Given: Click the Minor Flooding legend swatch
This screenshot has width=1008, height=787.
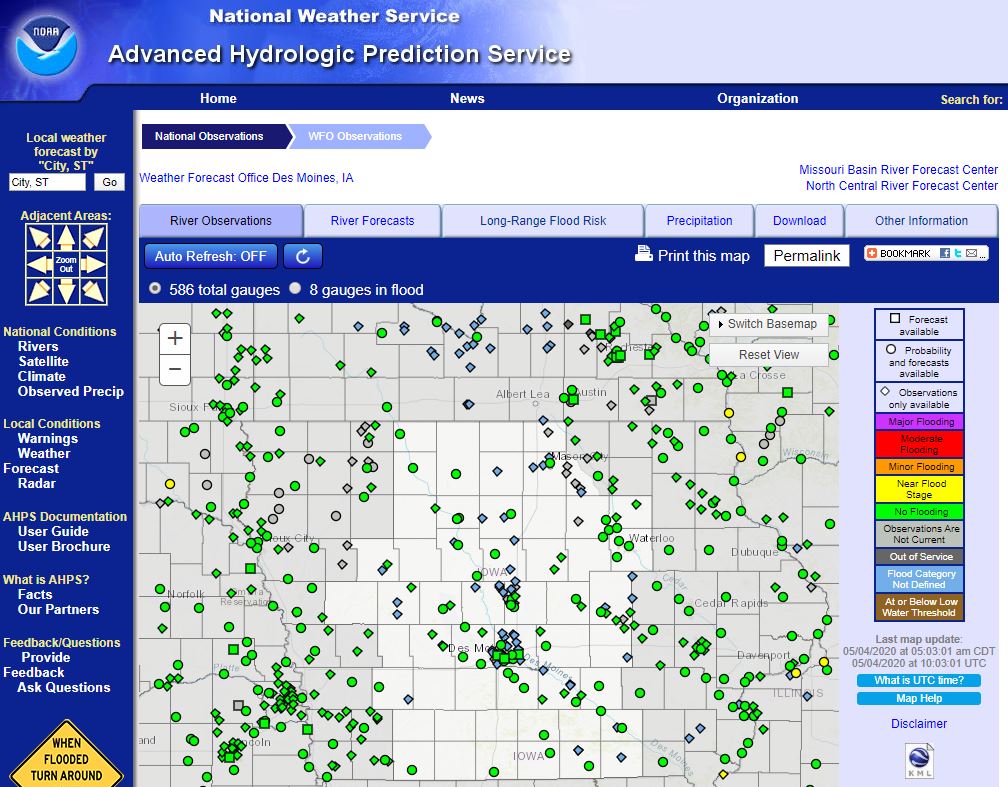Looking at the screenshot, I should (919, 466).
